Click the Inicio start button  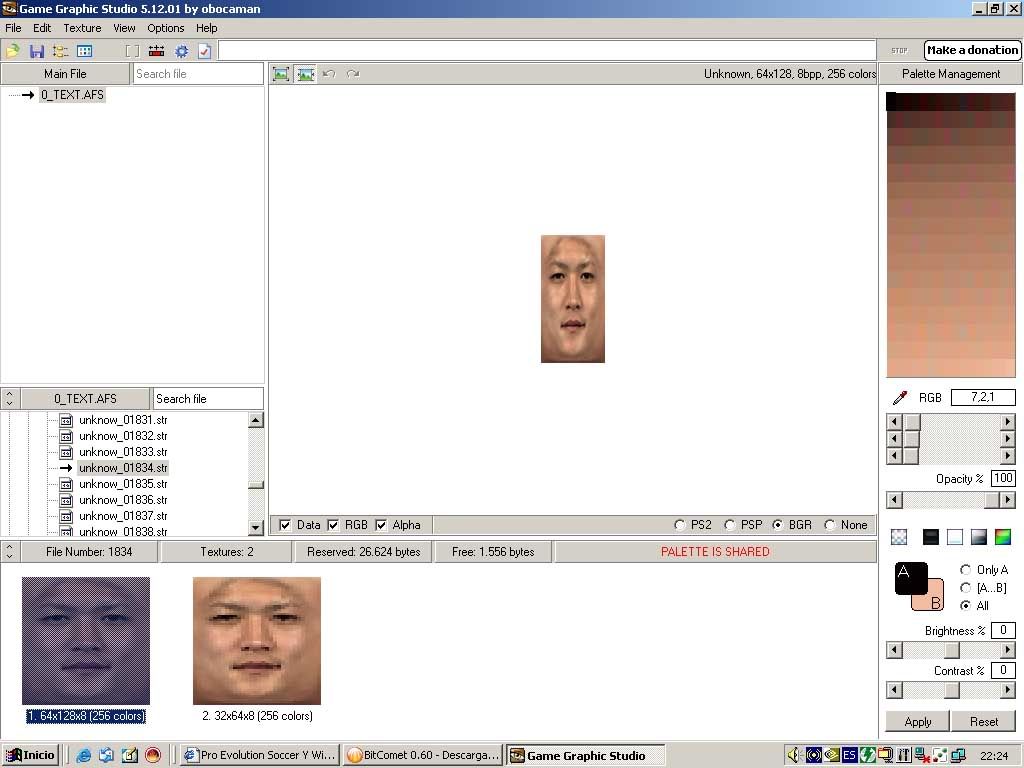click(30, 756)
